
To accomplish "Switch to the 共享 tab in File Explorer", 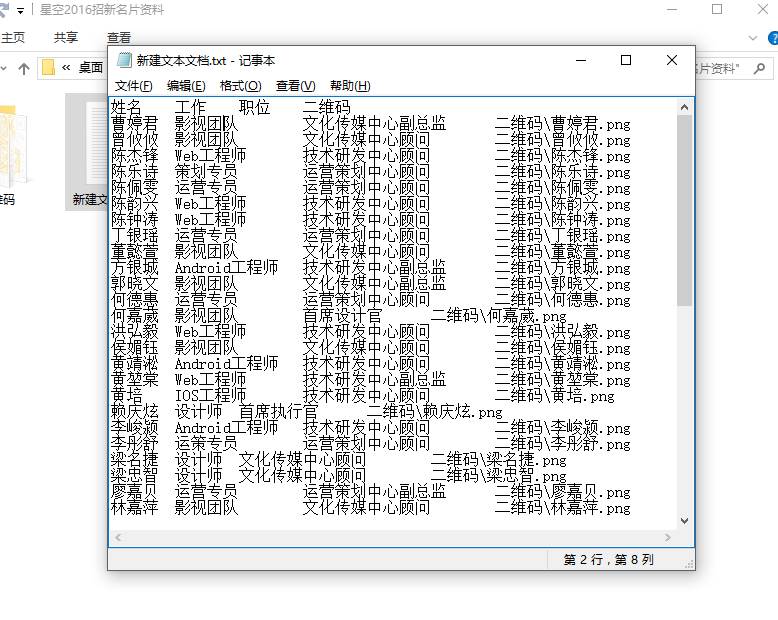I will (66, 38).
